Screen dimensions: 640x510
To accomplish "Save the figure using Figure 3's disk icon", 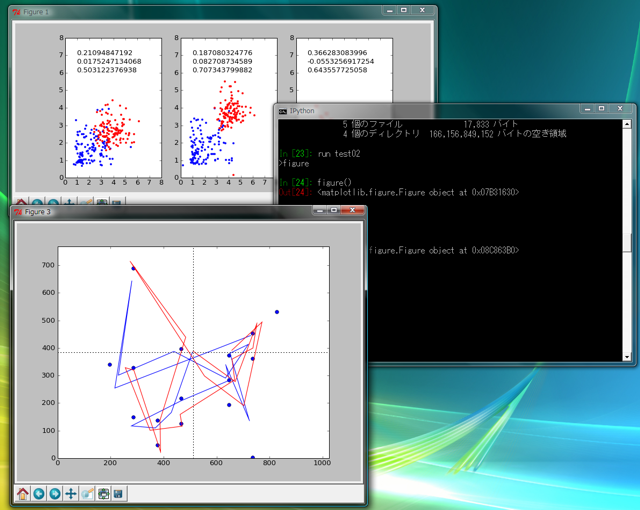I will click(119, 494).
